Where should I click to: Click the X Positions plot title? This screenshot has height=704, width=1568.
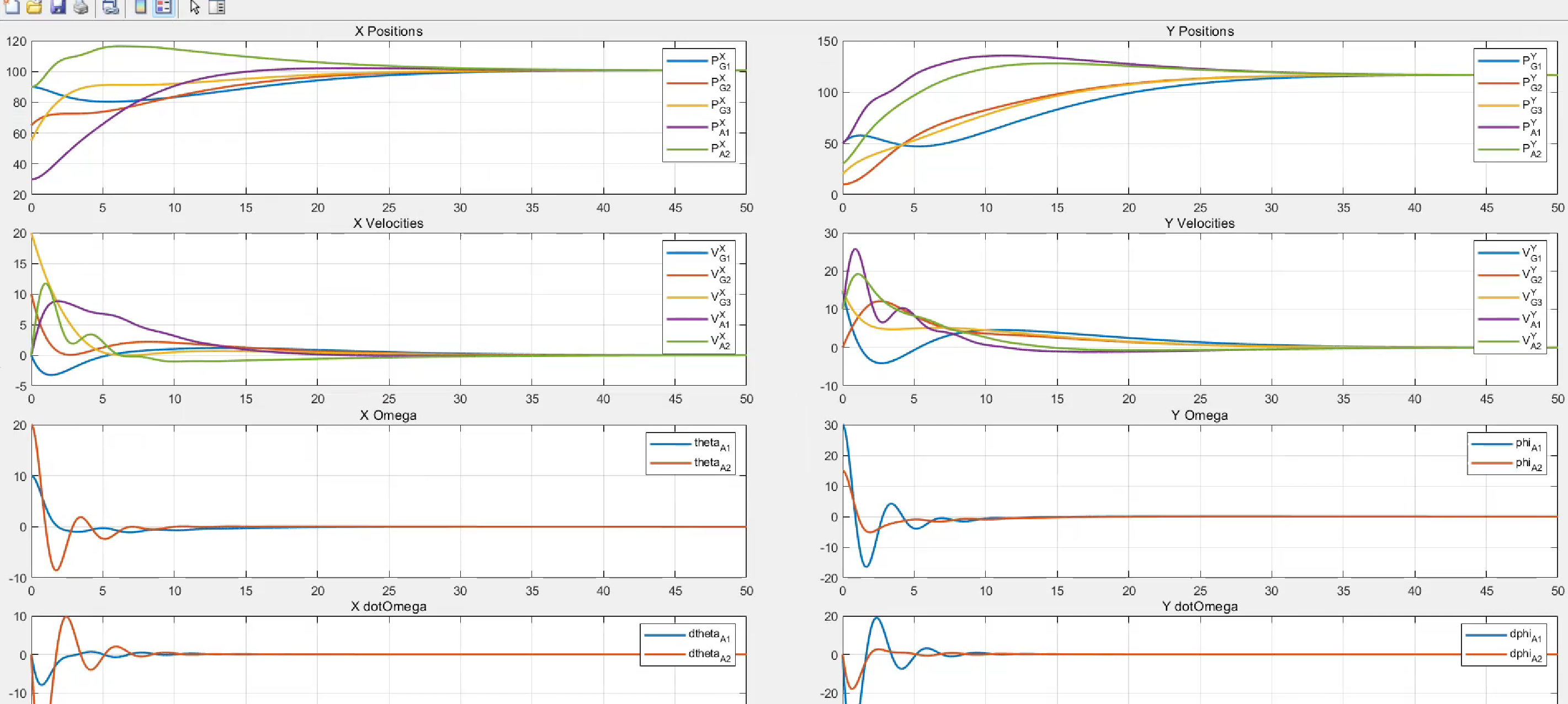tap(389, 31)
